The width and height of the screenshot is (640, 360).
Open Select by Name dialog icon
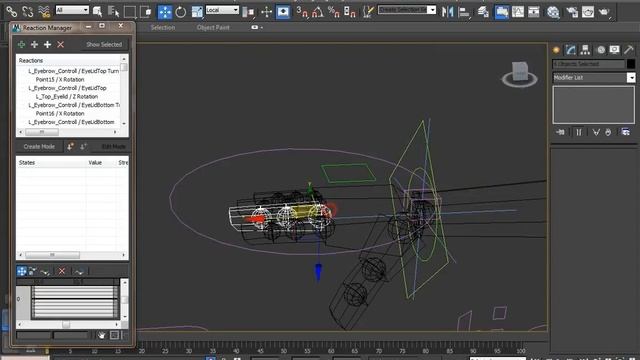pos(113,11)
